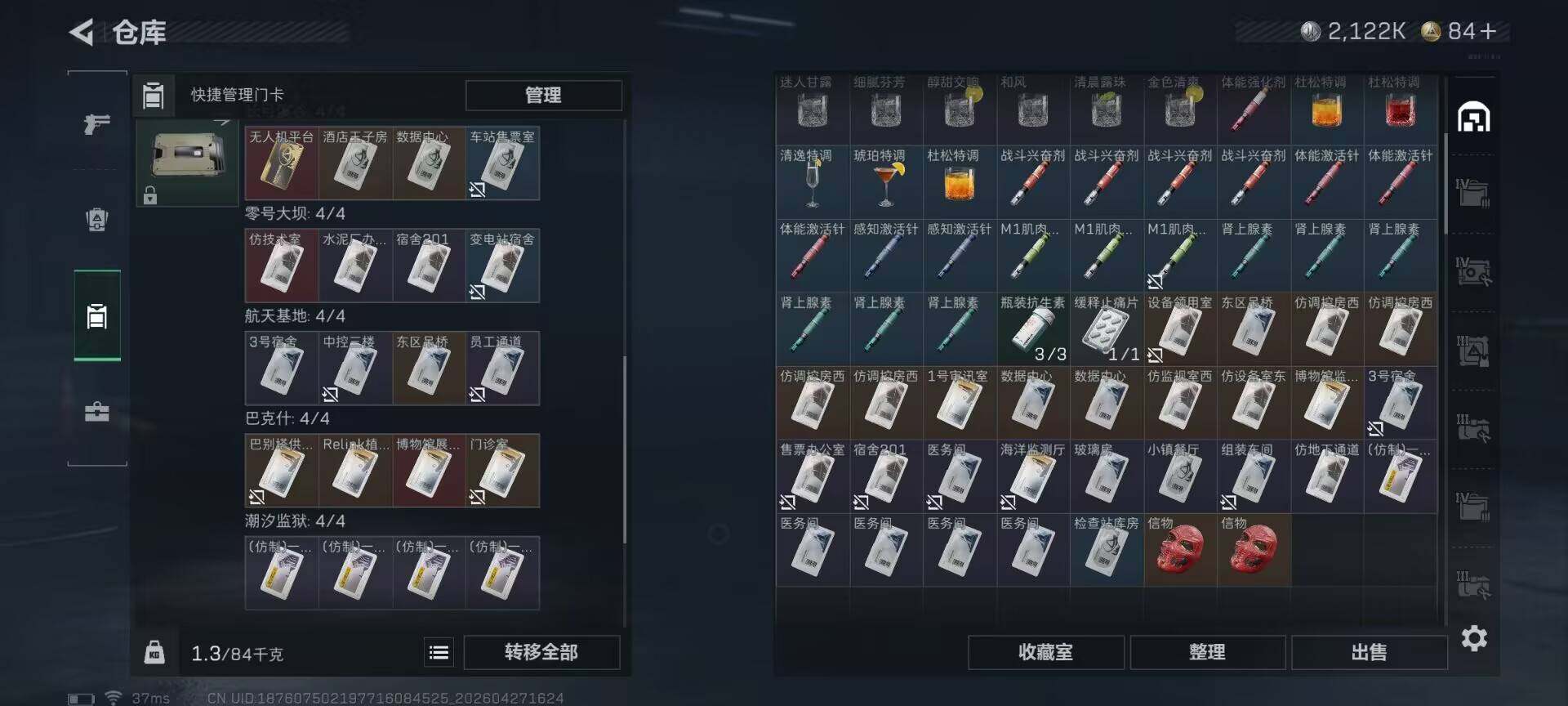Select the main warehouse icon on the right
The image size is (1568, 706).
pos(1474,118)
